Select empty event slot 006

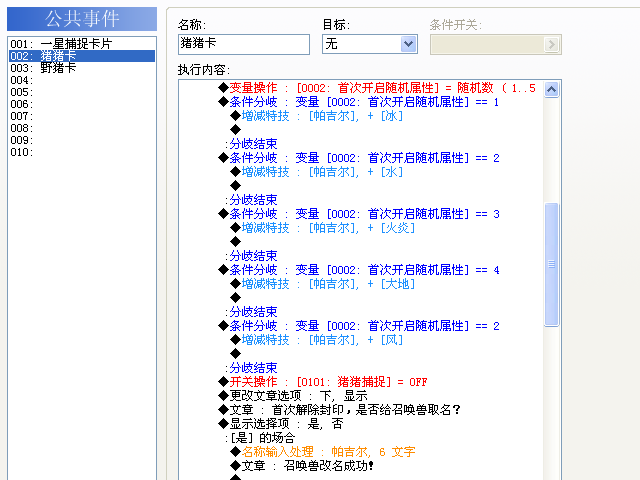pos(82,104)
